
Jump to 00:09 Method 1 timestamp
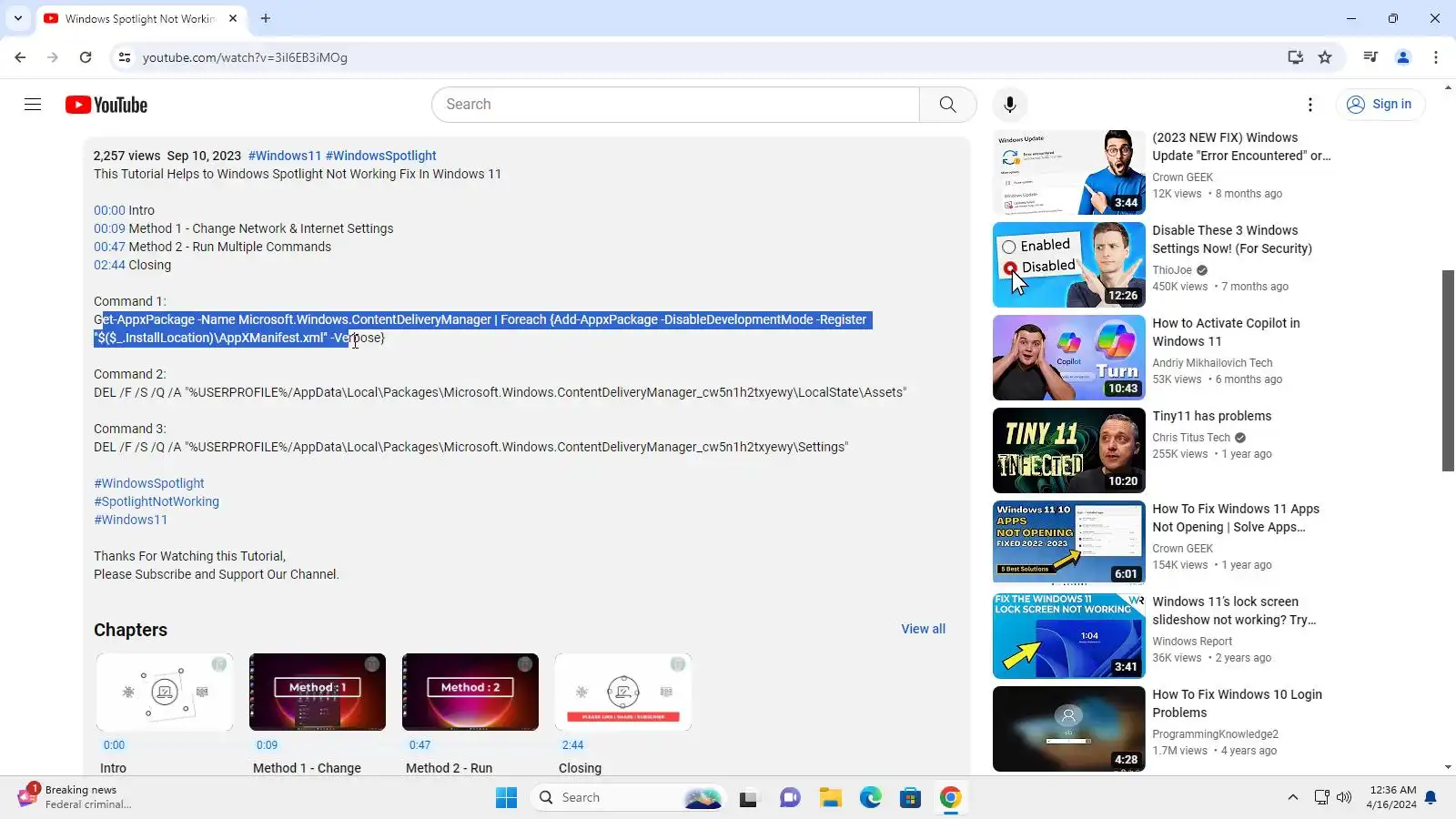click(109, 228)
